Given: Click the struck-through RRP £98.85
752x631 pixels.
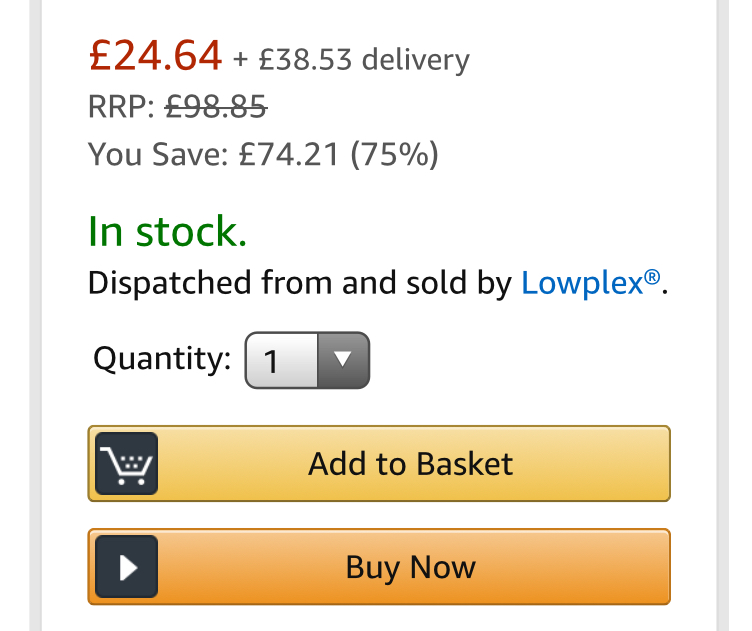Looking at the screenshot, I should pos(216,106).
